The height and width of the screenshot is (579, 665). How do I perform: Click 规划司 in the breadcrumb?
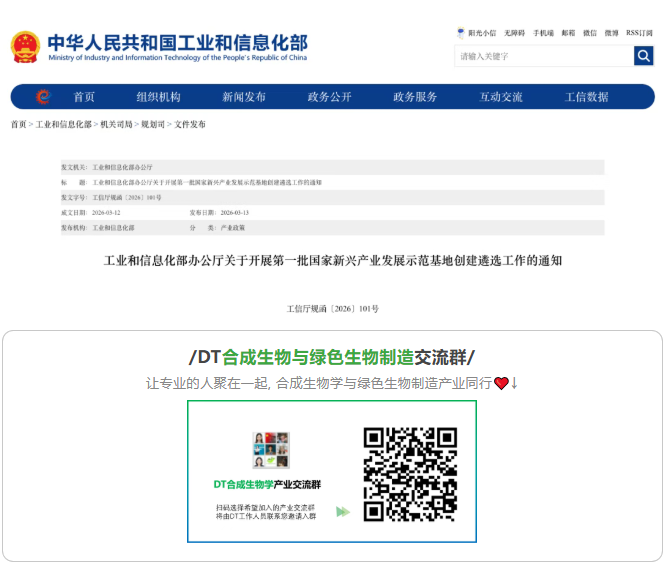153,125
